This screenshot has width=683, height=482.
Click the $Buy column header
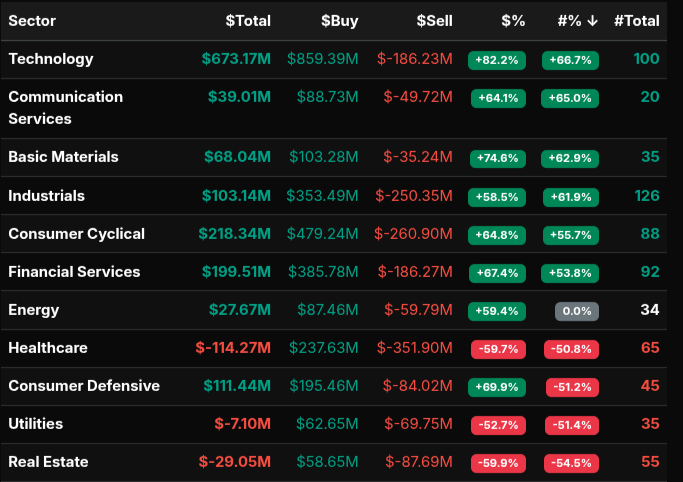click(339, 21)
